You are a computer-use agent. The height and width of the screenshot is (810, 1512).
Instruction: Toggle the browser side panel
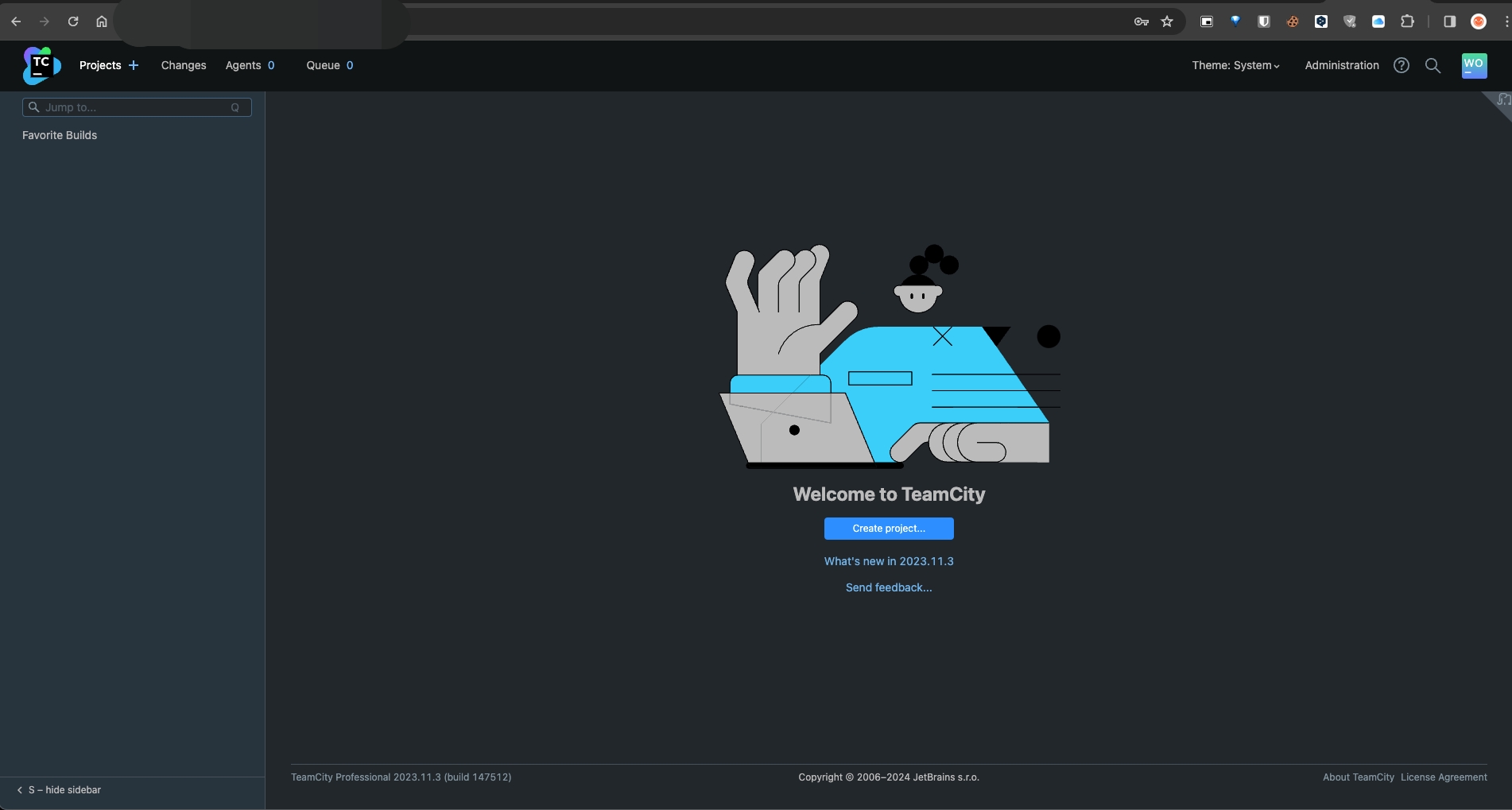1450,21
